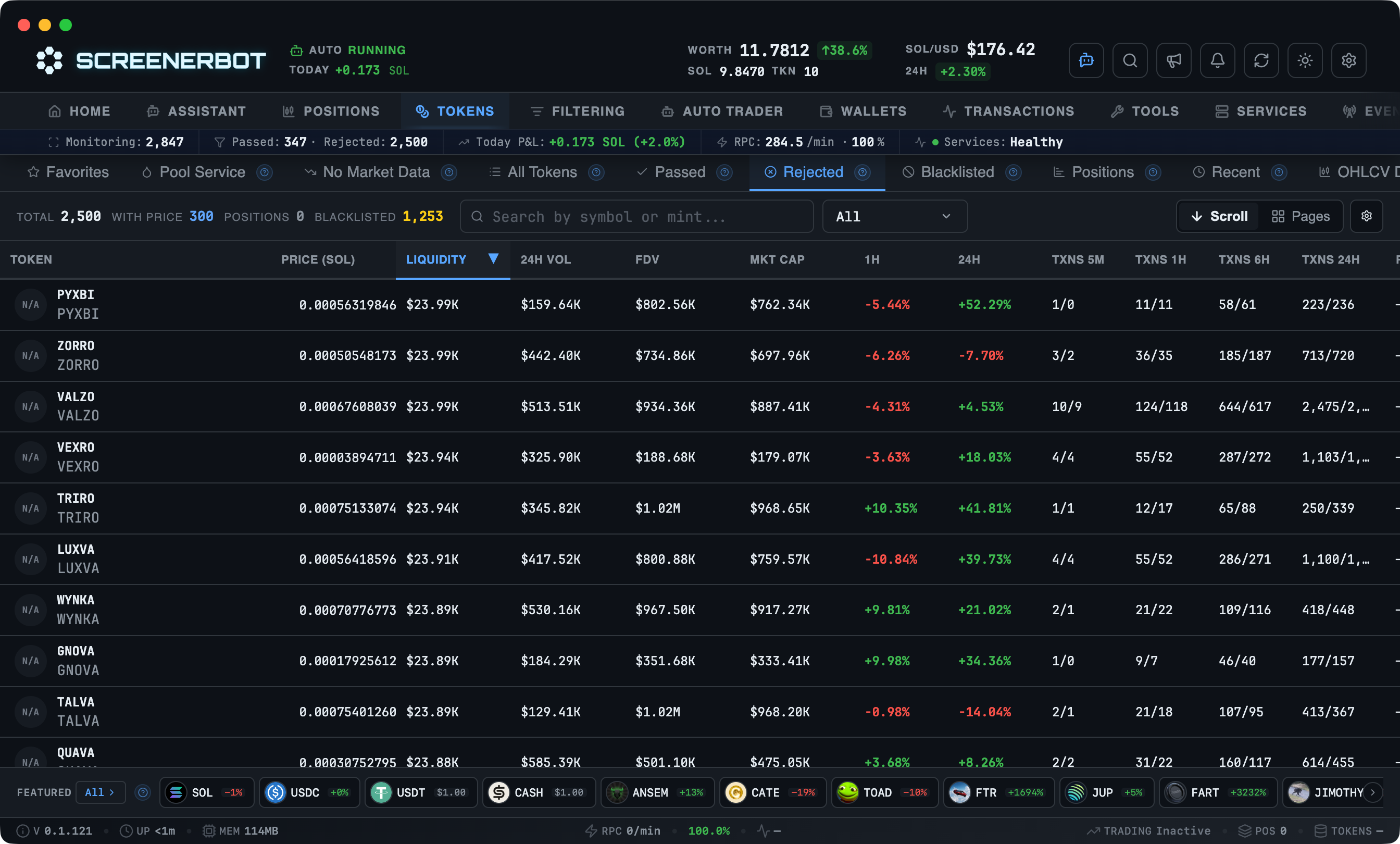This screenshot has height=844, width=1400.
Task: Click the megaphone announcements icon
Action: pos(1173,60)
